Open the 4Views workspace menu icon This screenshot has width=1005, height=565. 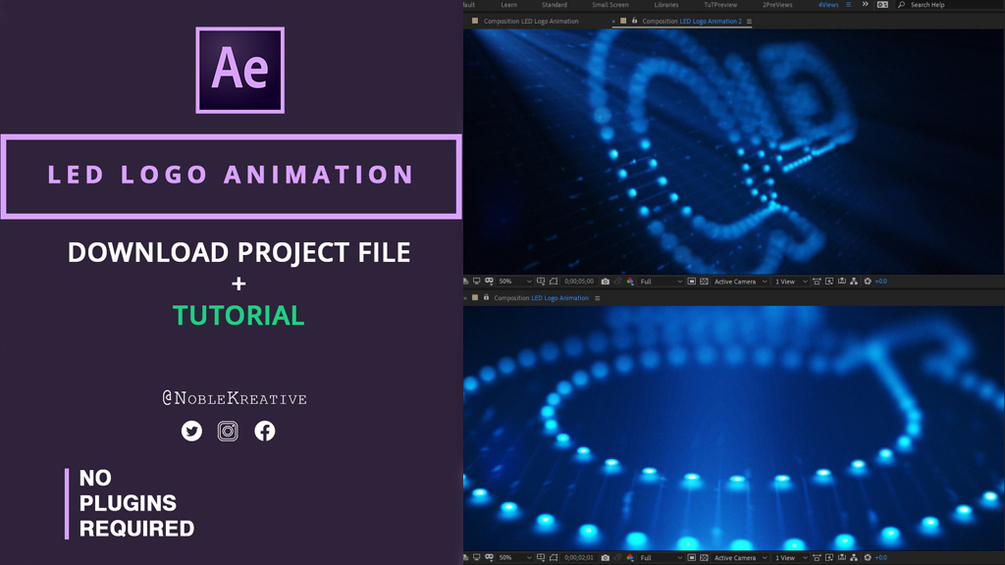(x=849, y=4)
